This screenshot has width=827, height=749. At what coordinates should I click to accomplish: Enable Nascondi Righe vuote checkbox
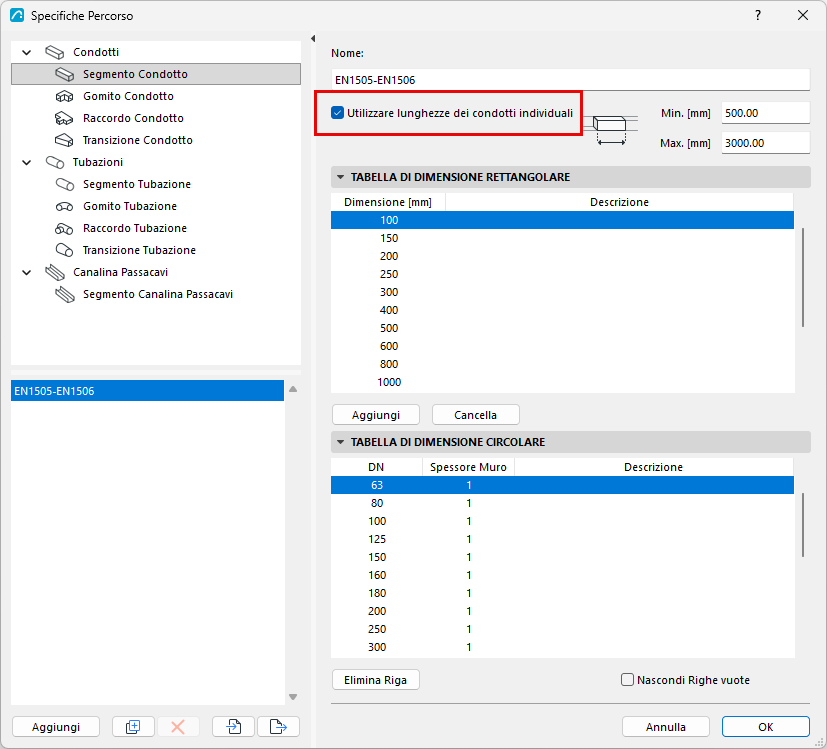[627, 680]
